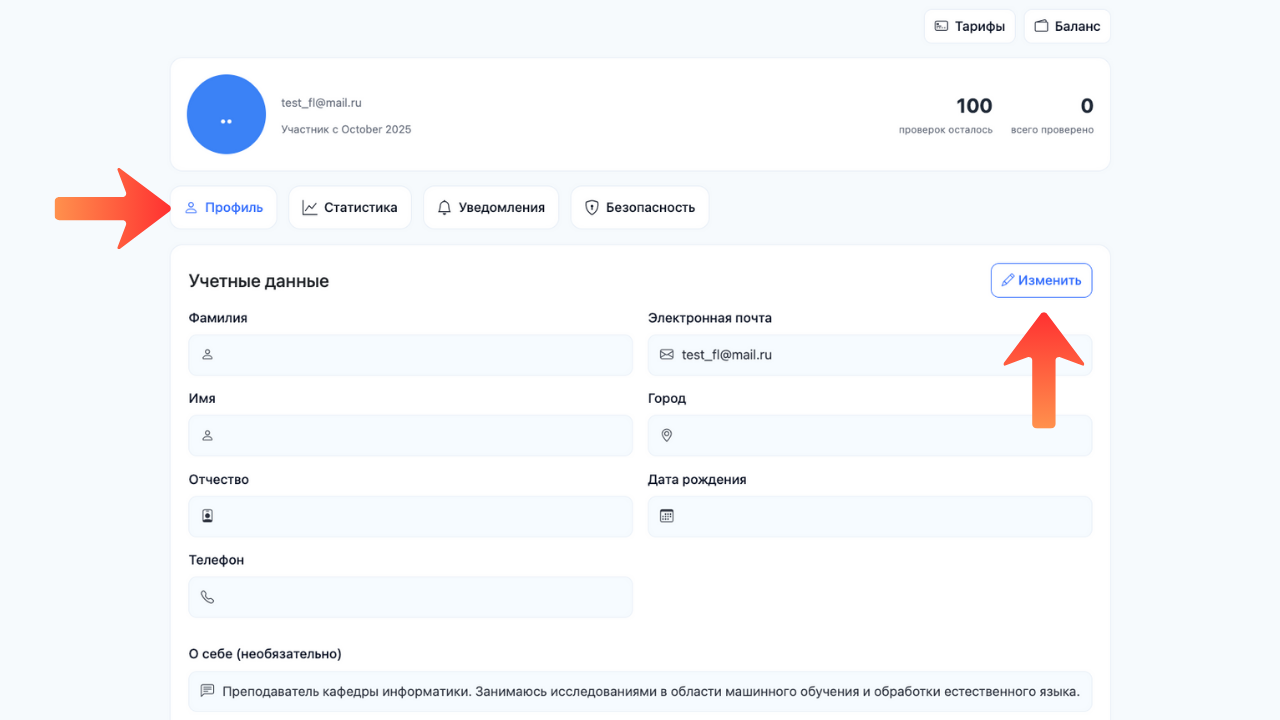Click the phone handset icon in Телефон

(x=208, y=597)
